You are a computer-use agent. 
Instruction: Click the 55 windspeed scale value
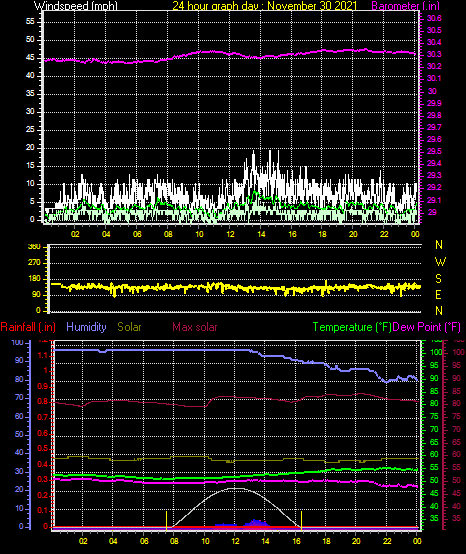point(30,22)
